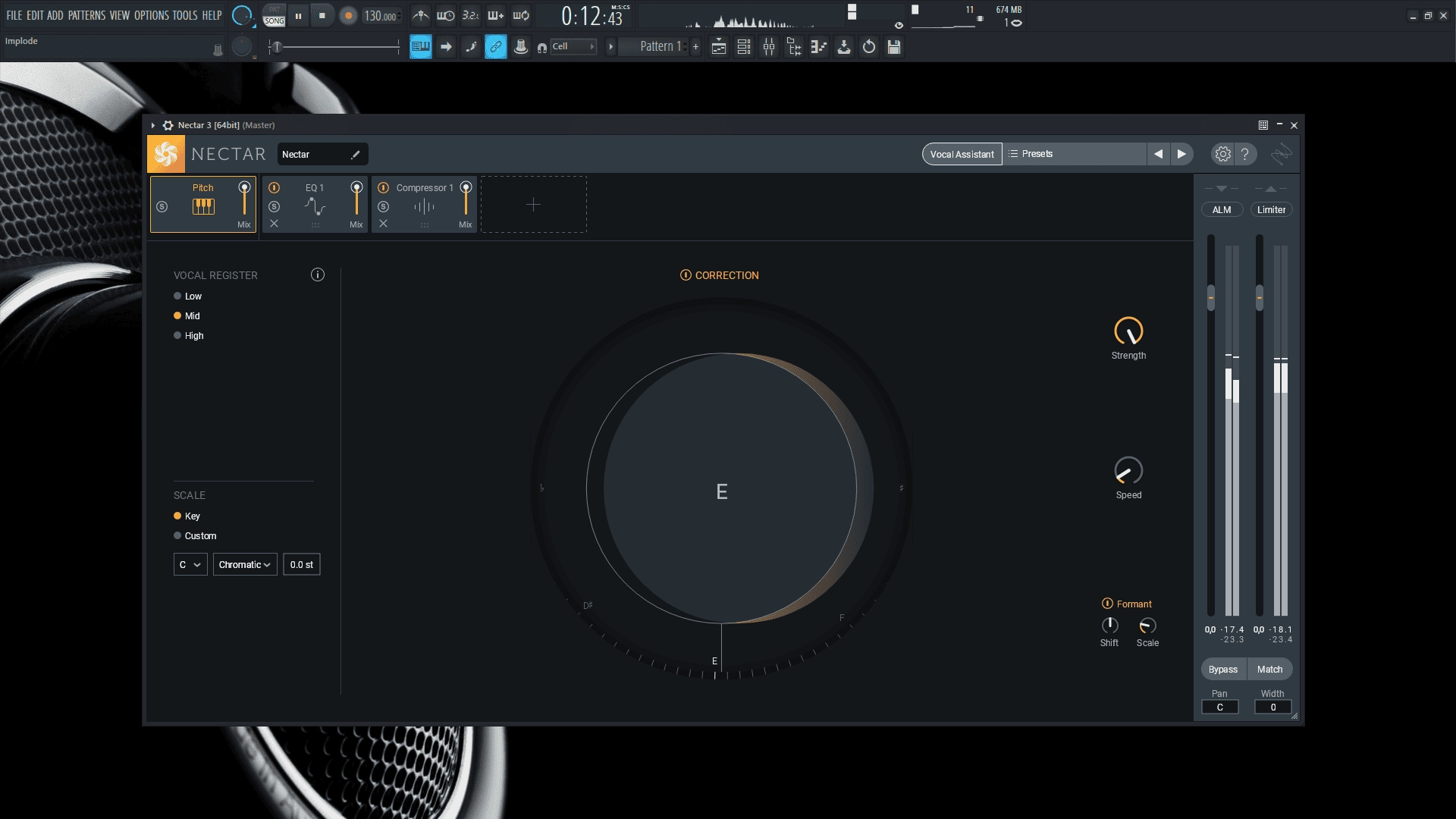Pause playback with the pause button
This screenshot has width=1456, height=819.
click(x=299, y=15)
